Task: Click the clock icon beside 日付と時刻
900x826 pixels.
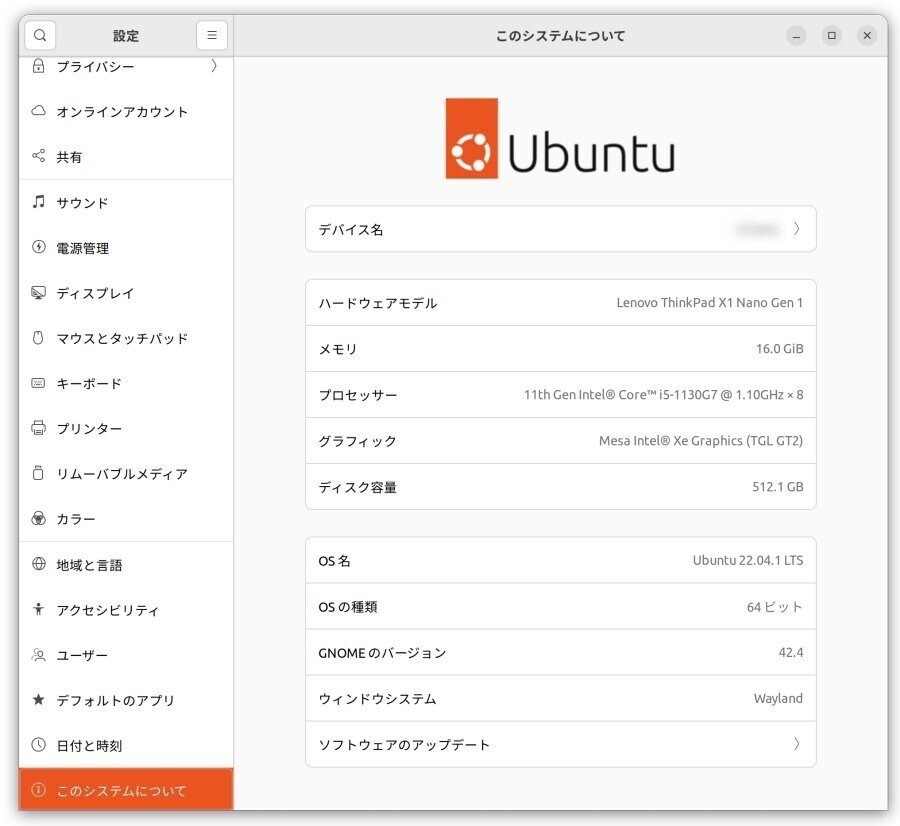Action: (38, 745)
